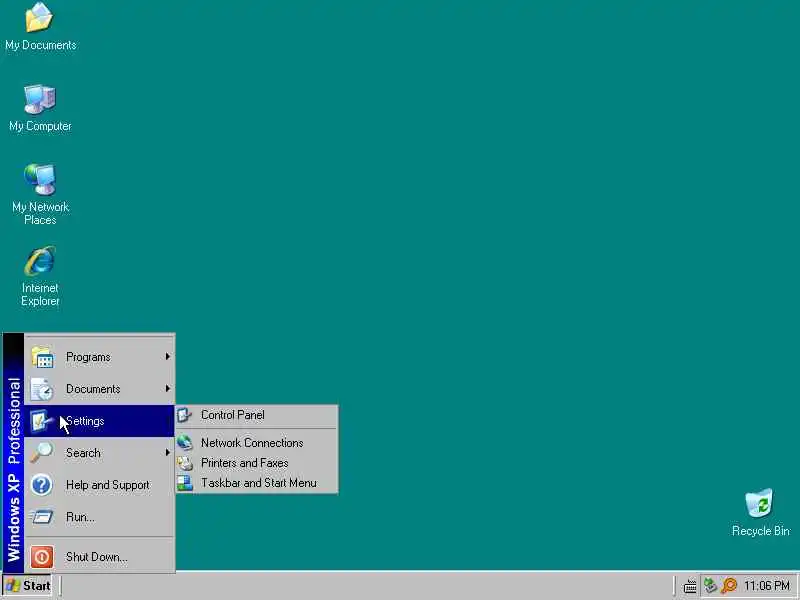Viewport: 800px width, 600px height.
Task: Click the keyboard icon in system tray
Action: point(690,586)
